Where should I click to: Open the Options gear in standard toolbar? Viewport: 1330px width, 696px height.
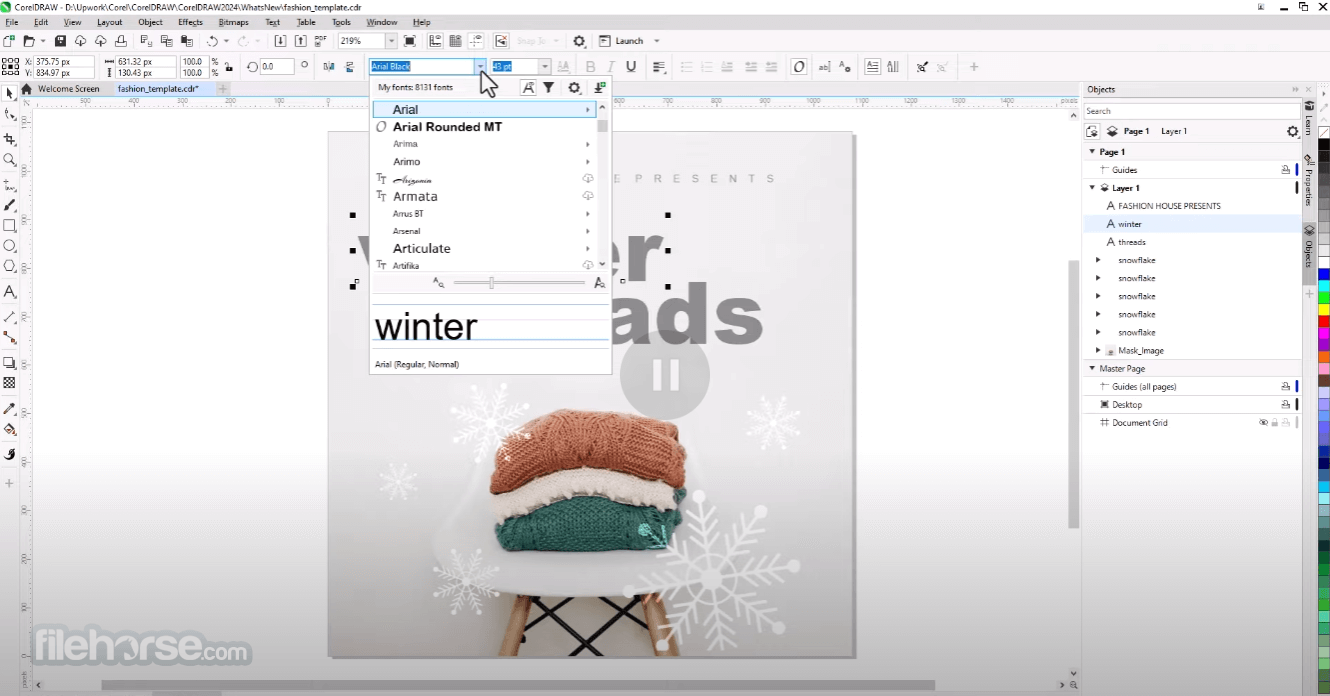pos(579,41)
